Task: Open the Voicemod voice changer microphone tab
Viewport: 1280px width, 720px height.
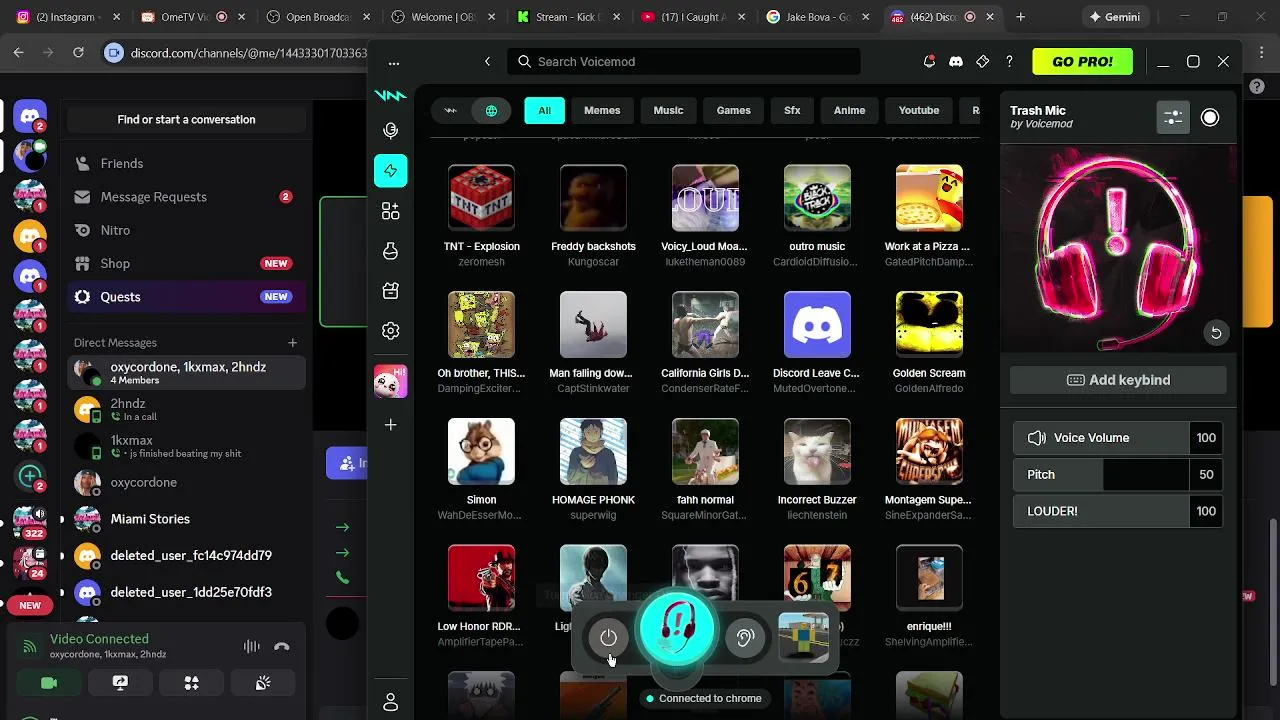Action: pos(391,130)
